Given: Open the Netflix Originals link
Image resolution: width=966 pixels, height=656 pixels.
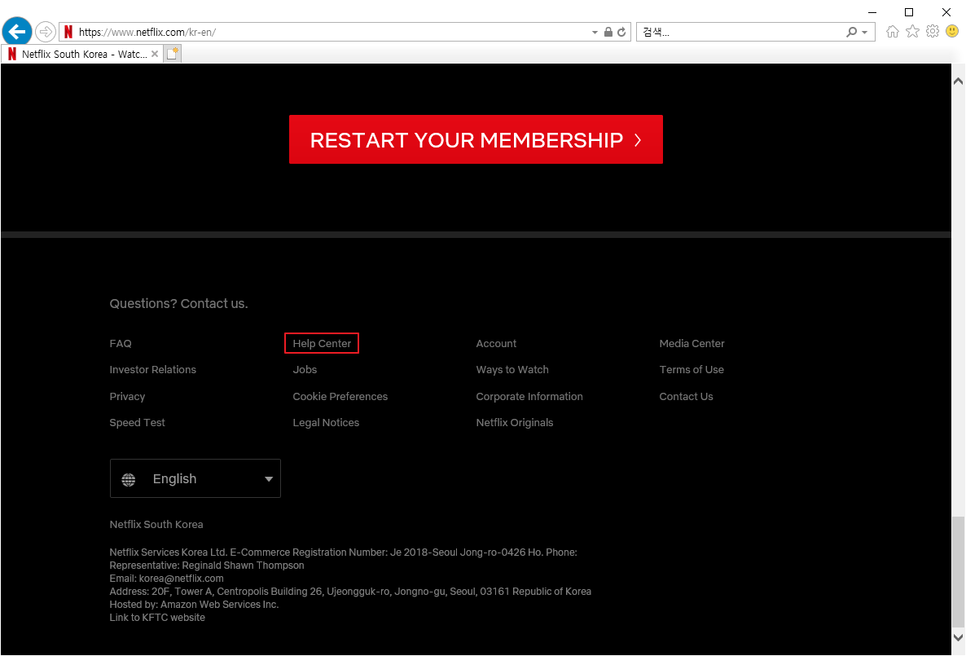Looking at the screenshot, I should click(514, 423).
